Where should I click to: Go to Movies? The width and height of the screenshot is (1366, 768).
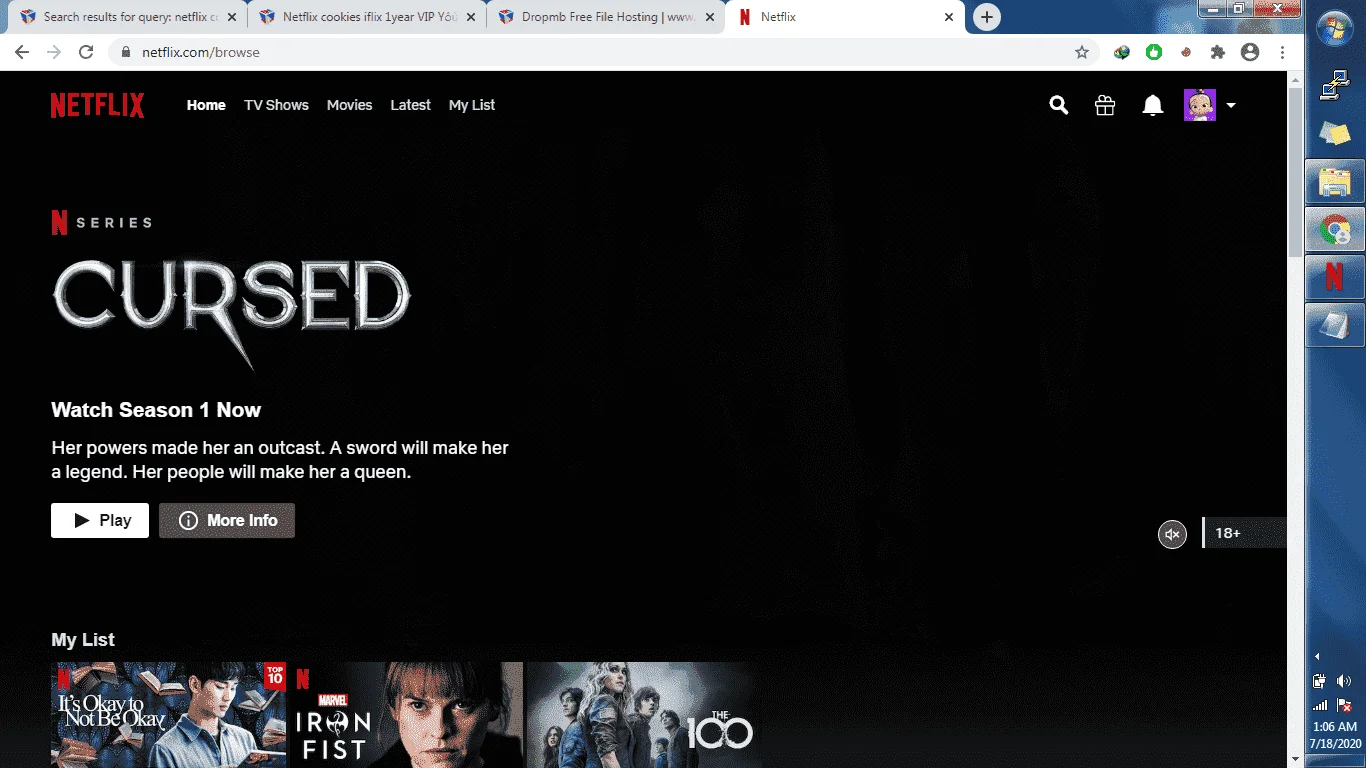click(x=349, y=105)
